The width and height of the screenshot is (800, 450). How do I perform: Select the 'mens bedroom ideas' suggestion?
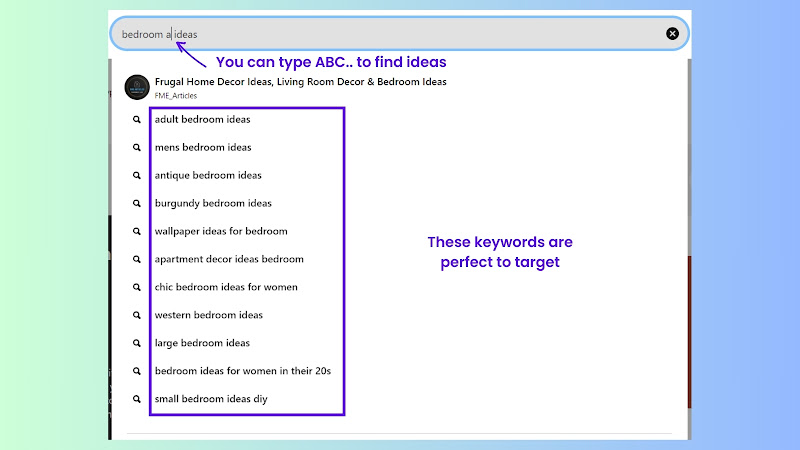(x=203, y=147)
